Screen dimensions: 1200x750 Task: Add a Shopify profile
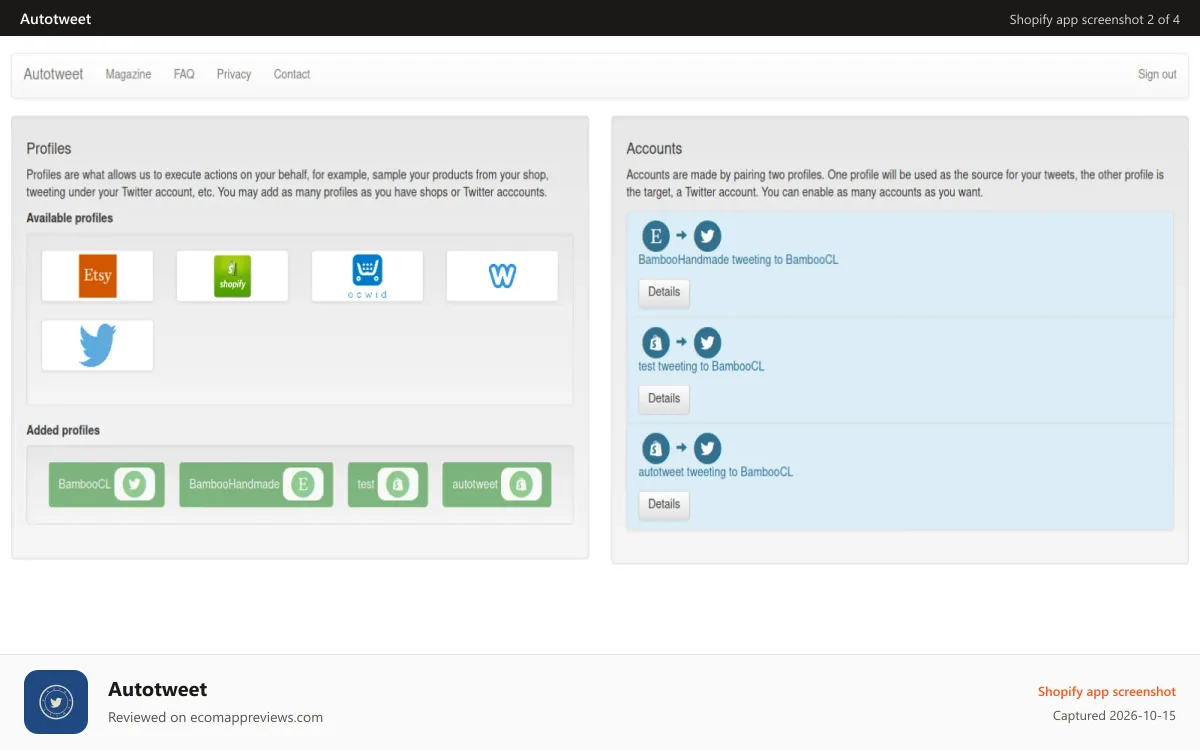pos(232,276)
